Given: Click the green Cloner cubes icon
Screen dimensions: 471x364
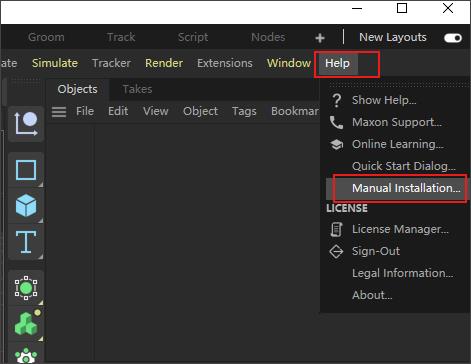Looking at the screenshot, I should [26, 324].
